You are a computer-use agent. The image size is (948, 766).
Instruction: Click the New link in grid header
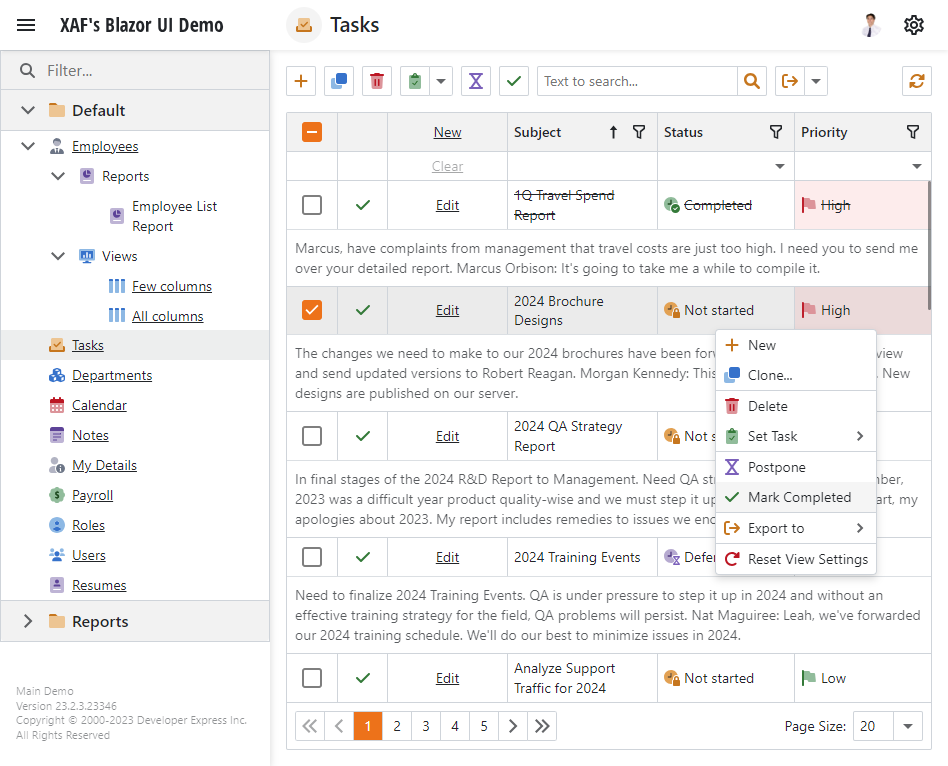(447, 132)
